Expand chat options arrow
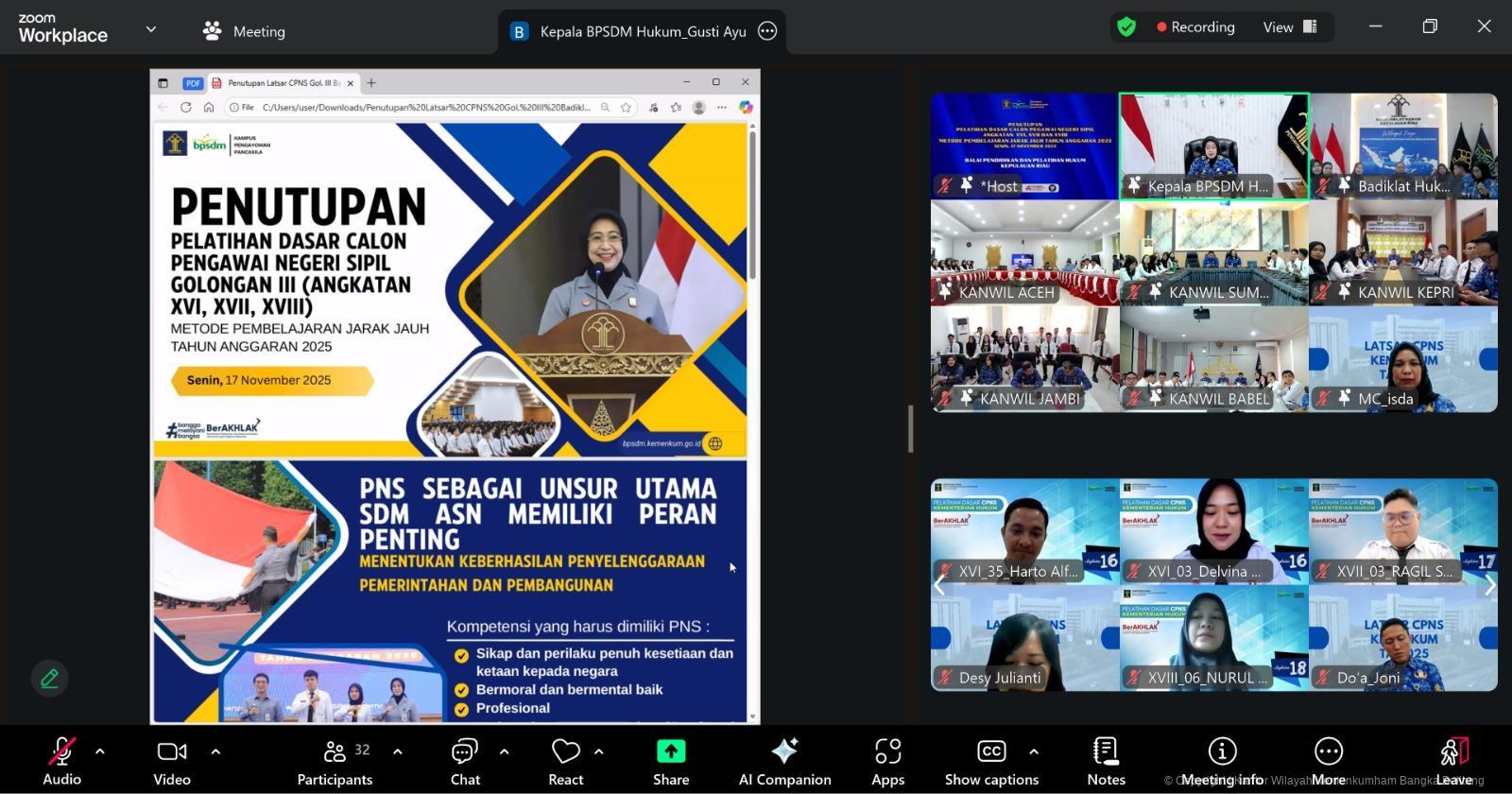Image resolution: width=1512 pixels, height=794 pixels. pos(504,752)
